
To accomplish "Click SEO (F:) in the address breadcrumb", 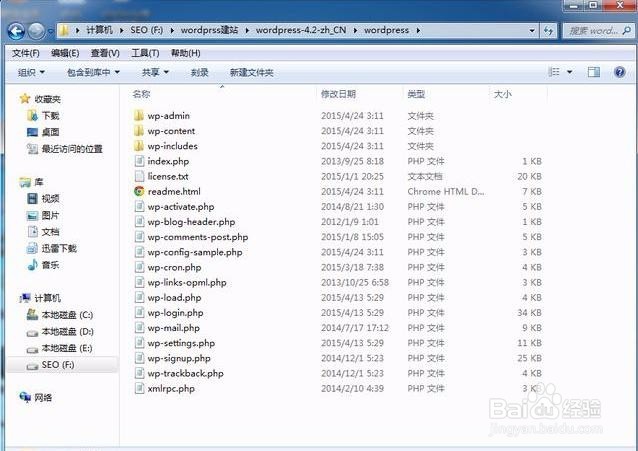I will coord(146,30).
